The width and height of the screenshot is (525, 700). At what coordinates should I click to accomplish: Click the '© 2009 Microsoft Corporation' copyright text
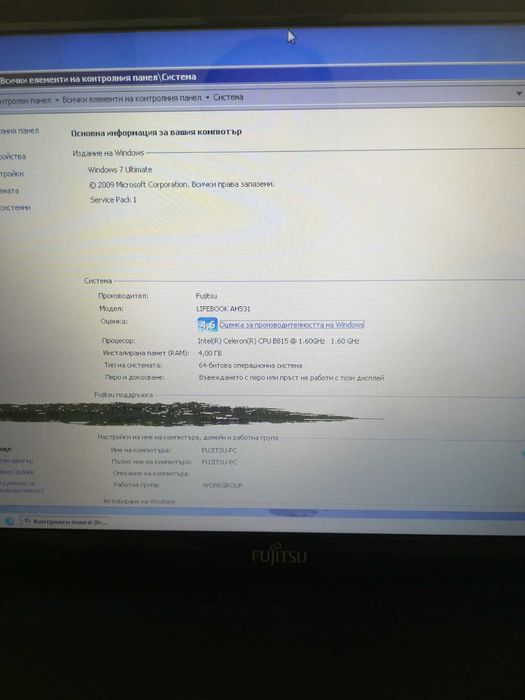click(x=138, y=184)
